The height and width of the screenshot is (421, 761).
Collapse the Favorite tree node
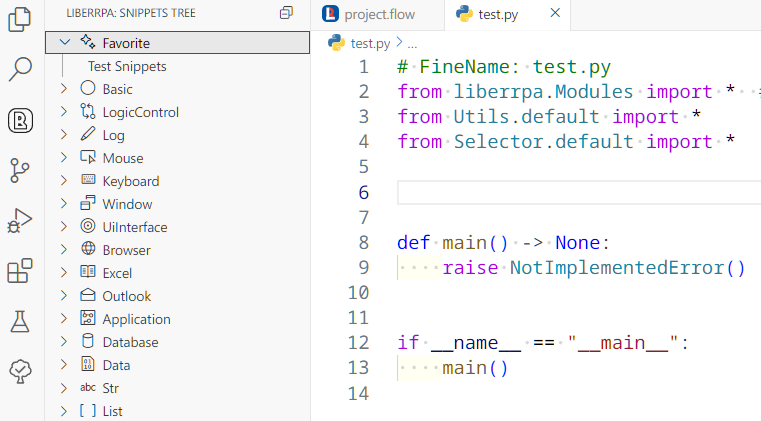click(x=65, y=42)
